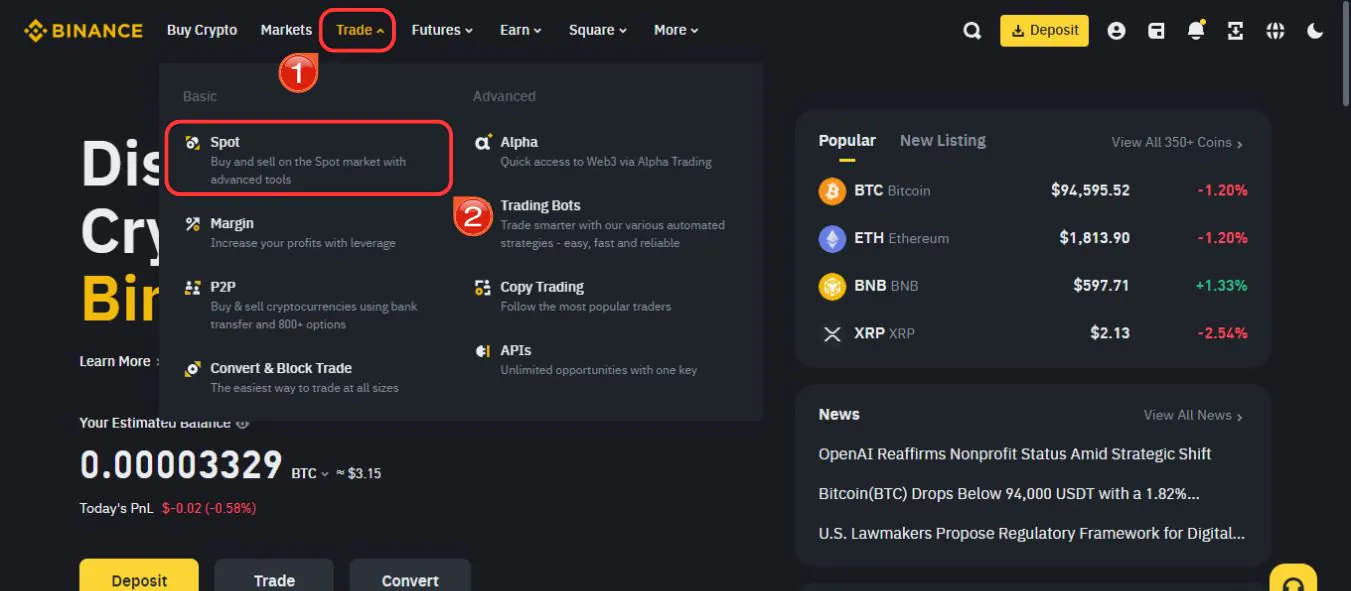Viewport: 1351px width, 591px height.
Task: Click the Copy Trading icon
Action: tap(483, 287)
